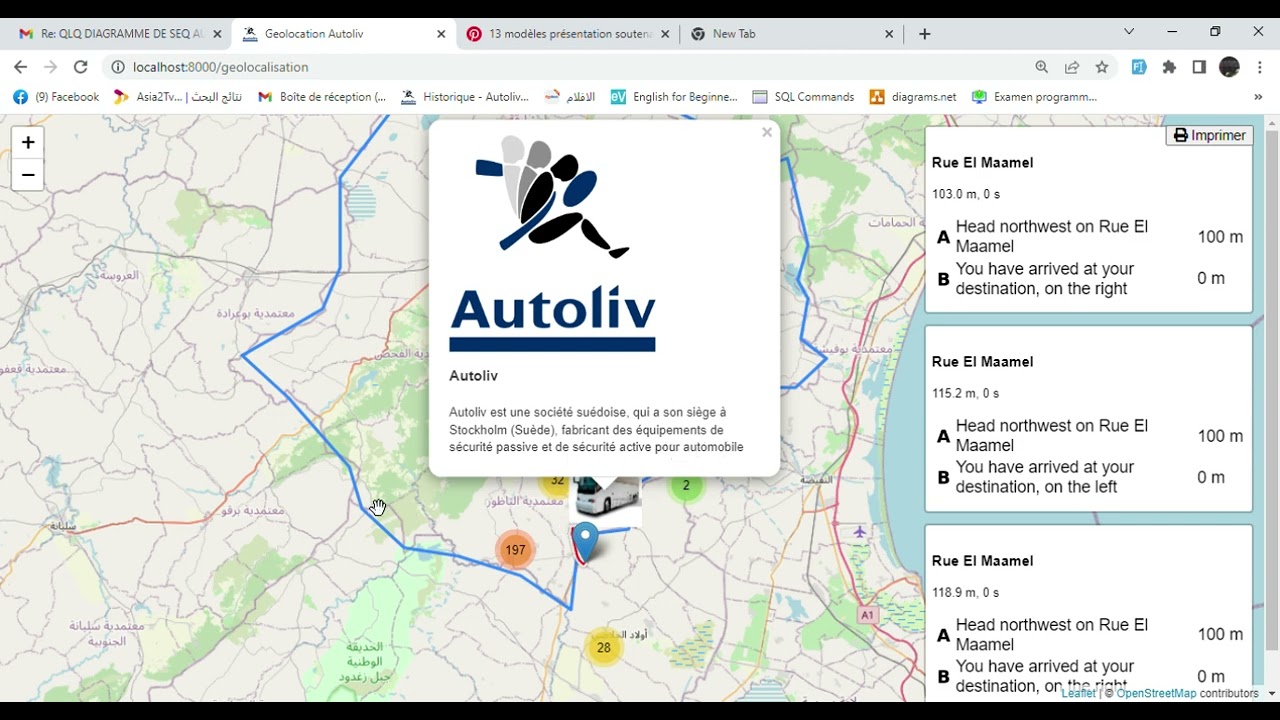Reload the geolocalisation page
This screenshot has height=720, width=1280.
[81, 67]
